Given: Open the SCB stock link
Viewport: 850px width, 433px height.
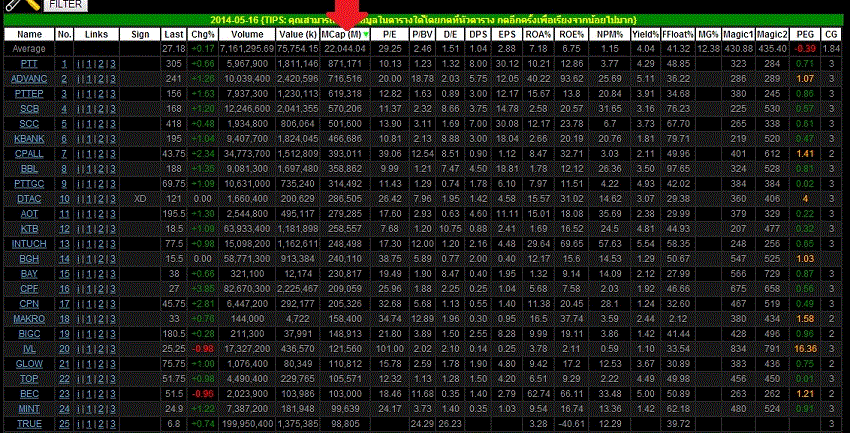Looking at the screenshot, I should tap(29, 109).
